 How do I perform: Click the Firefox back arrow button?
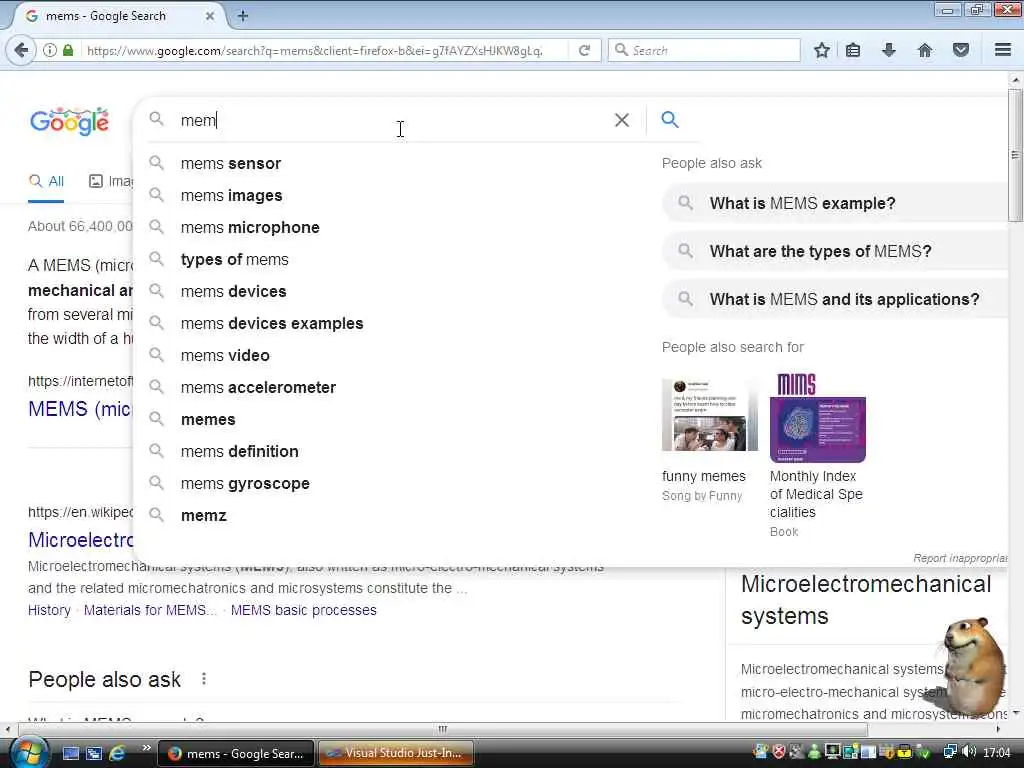21,50
